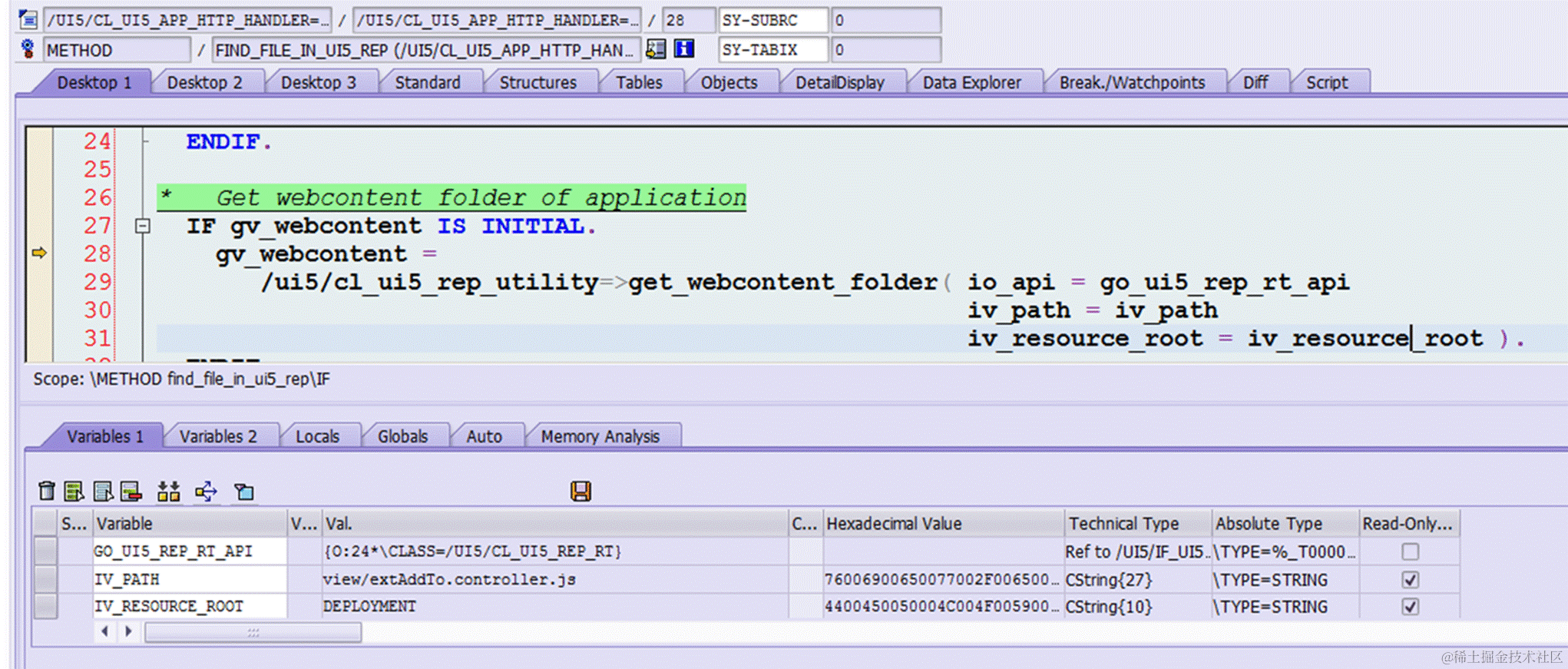
Task: Toggle Read-Only checkbox for IV_PATH
Action: (1410, 579)
